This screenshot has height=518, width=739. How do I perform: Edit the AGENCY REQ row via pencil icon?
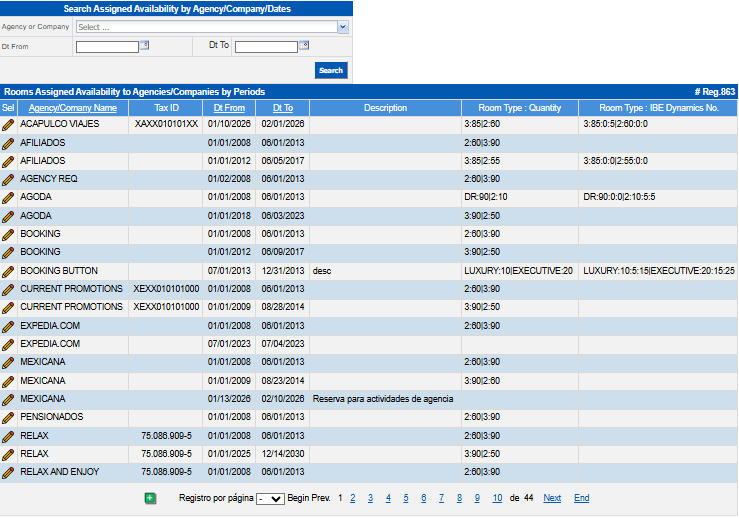[8, 179]
